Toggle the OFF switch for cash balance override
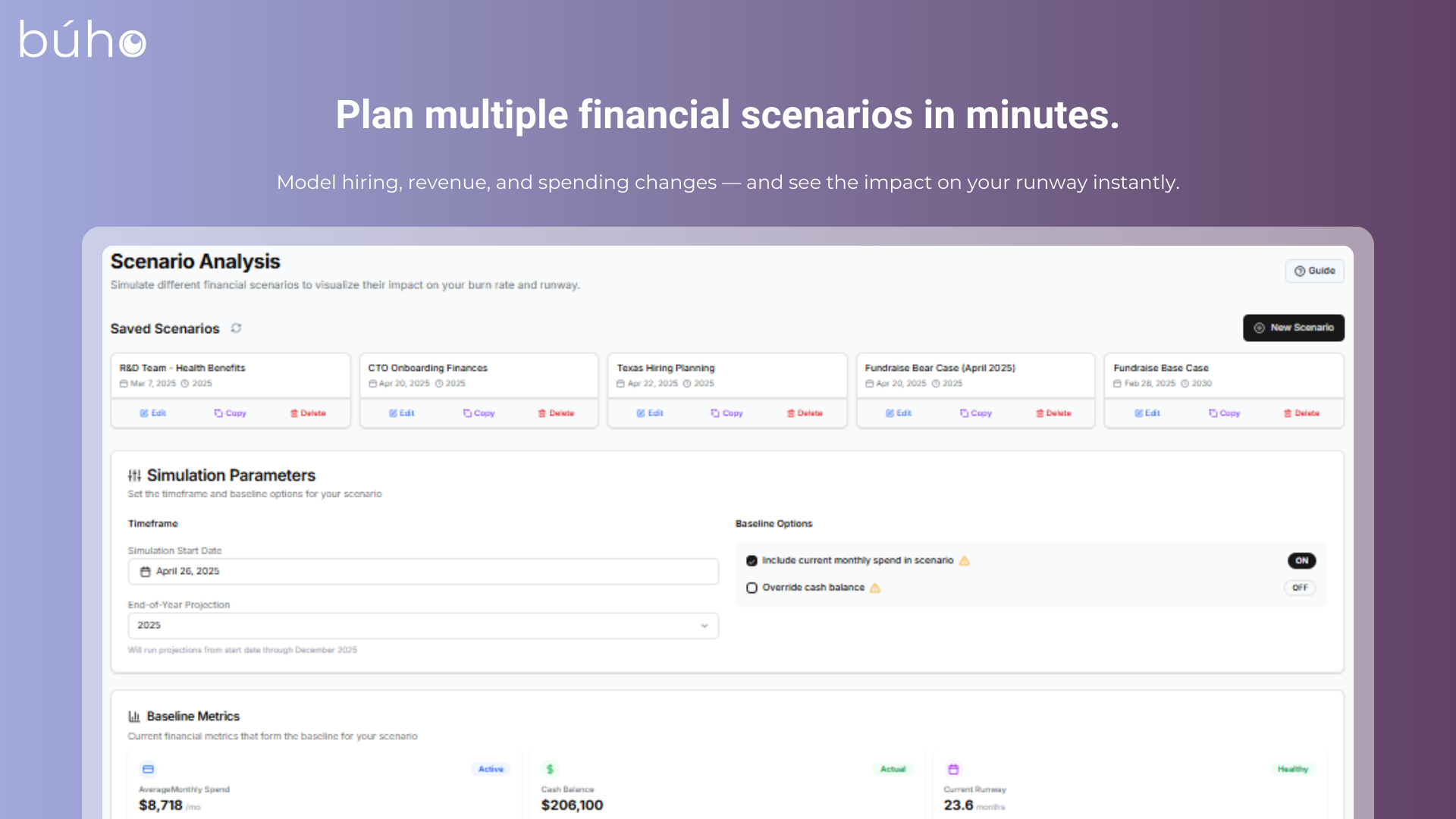Image resolution: width=1456 pixels, height=819 pixels. (1300, 588)
